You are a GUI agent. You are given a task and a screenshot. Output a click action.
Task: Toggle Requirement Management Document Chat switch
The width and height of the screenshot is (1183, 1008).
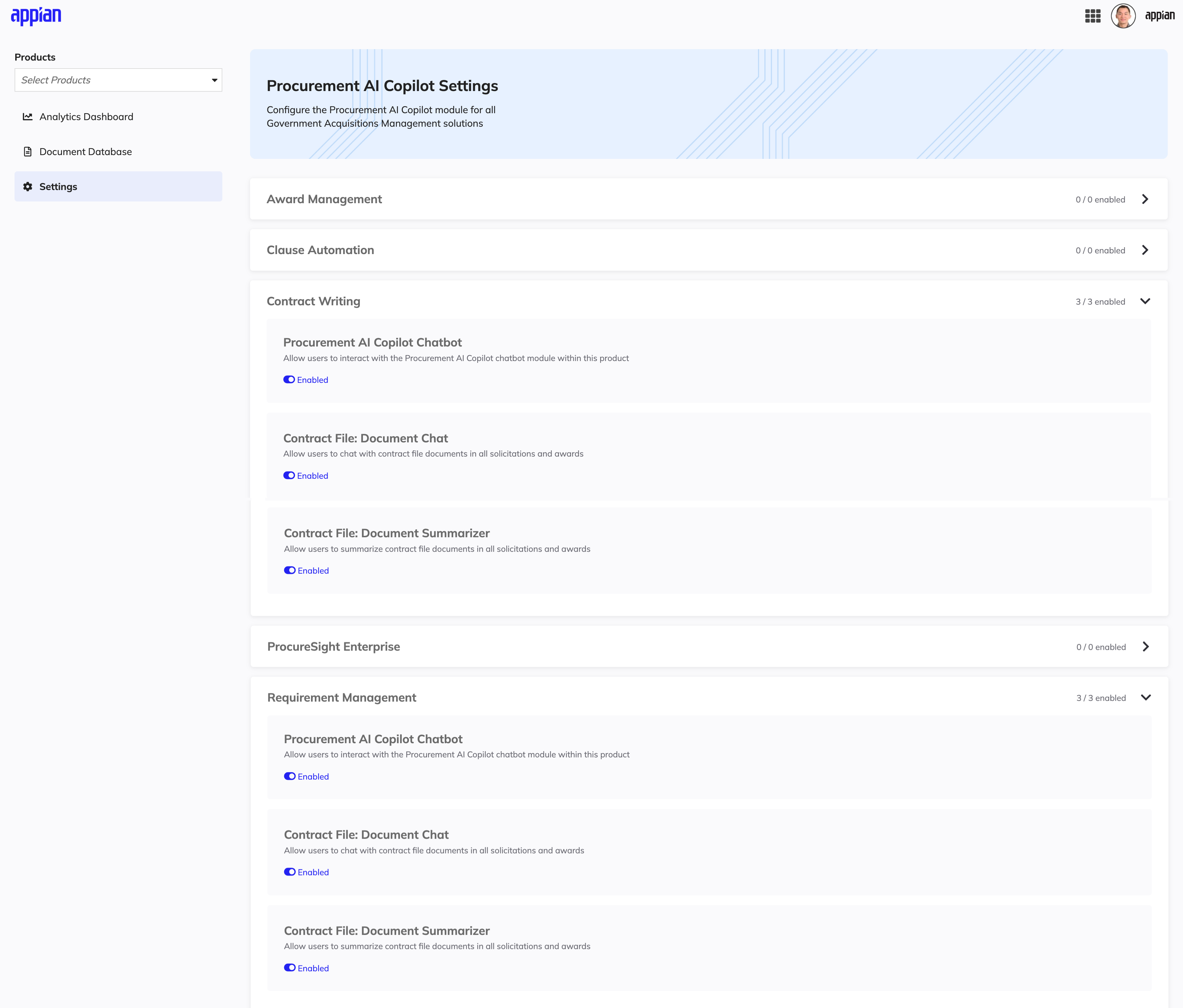tap(290, 872)
